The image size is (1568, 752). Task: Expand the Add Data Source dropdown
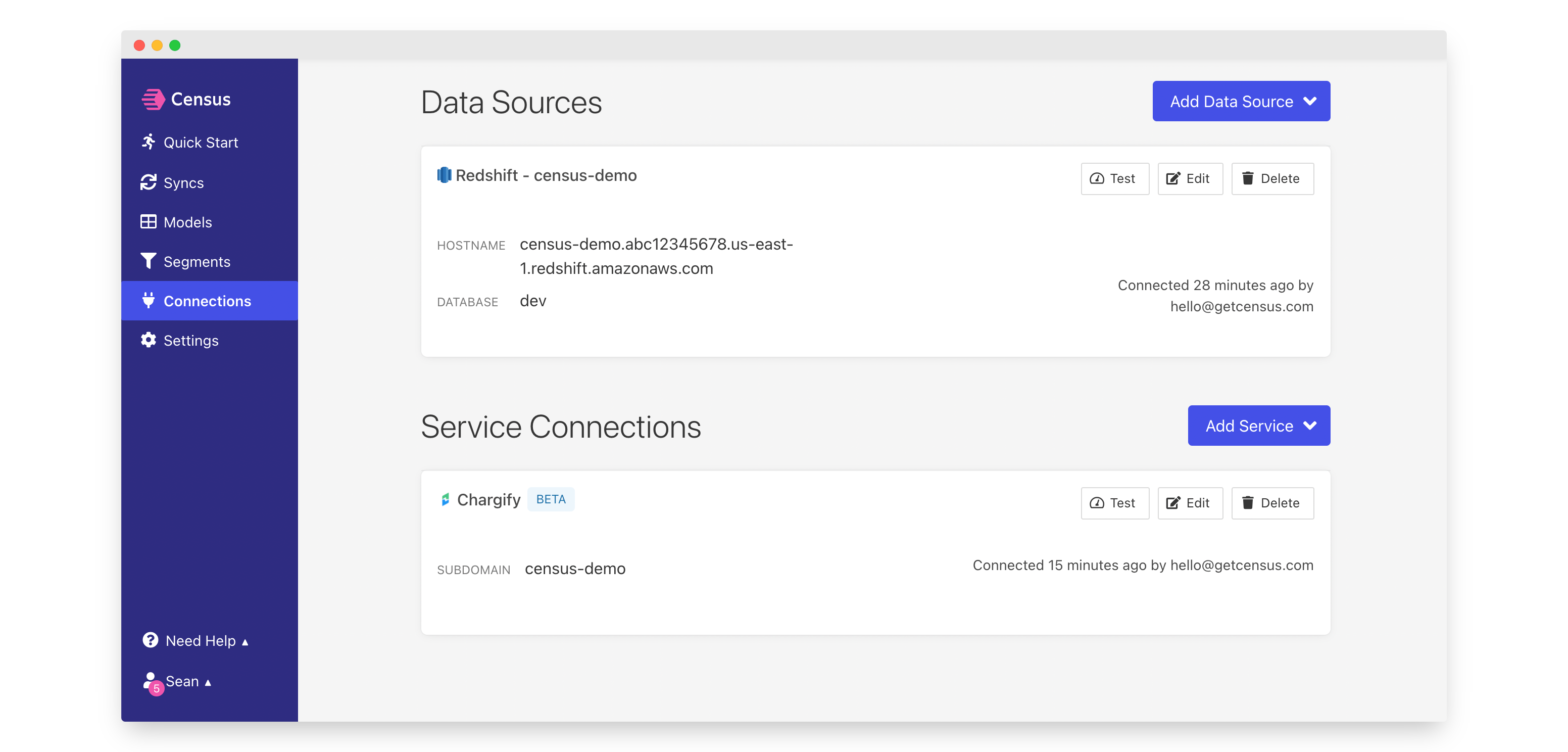(1241, 101)
